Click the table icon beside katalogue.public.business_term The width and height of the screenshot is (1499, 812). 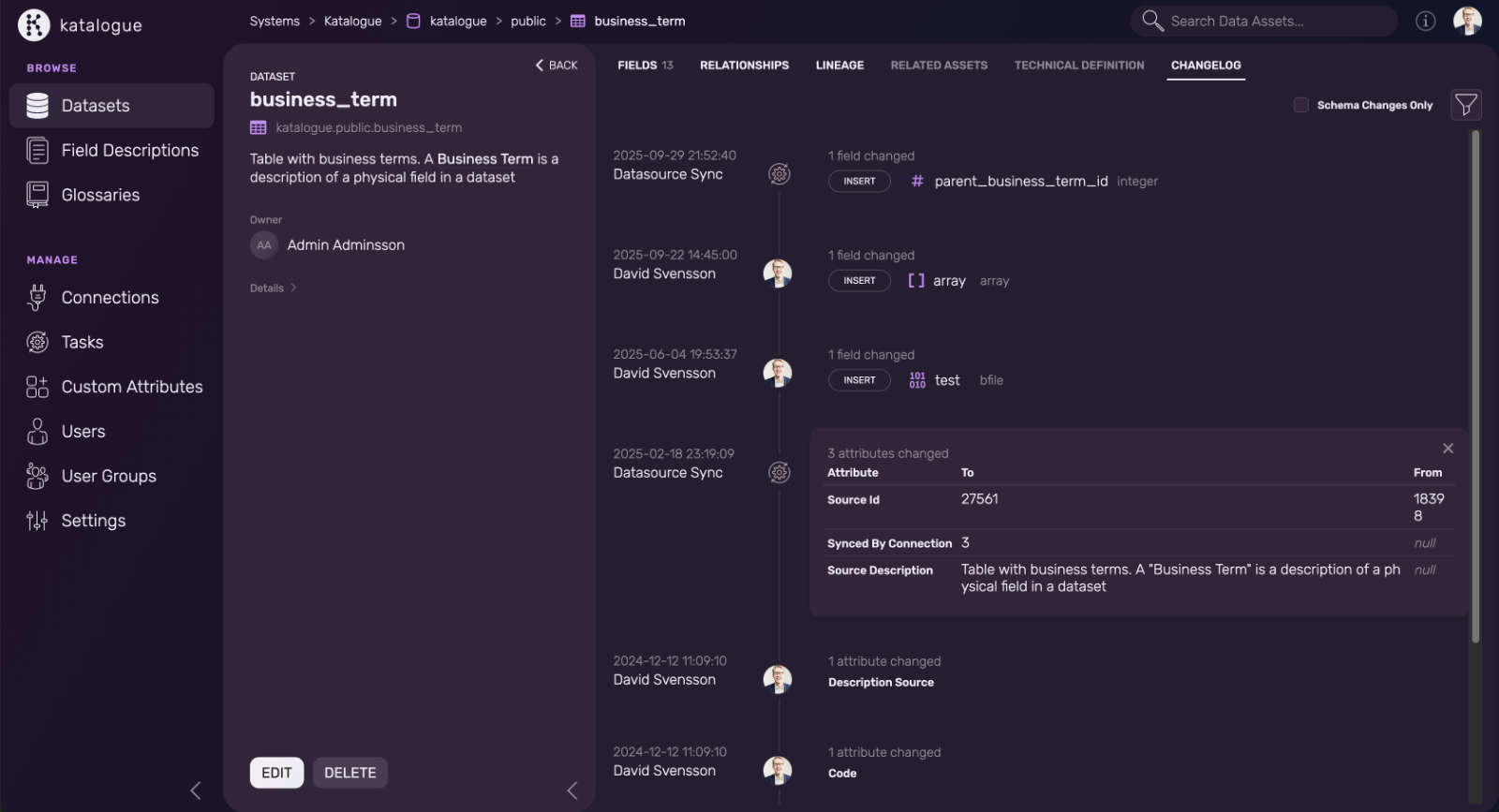coord(259,127)
